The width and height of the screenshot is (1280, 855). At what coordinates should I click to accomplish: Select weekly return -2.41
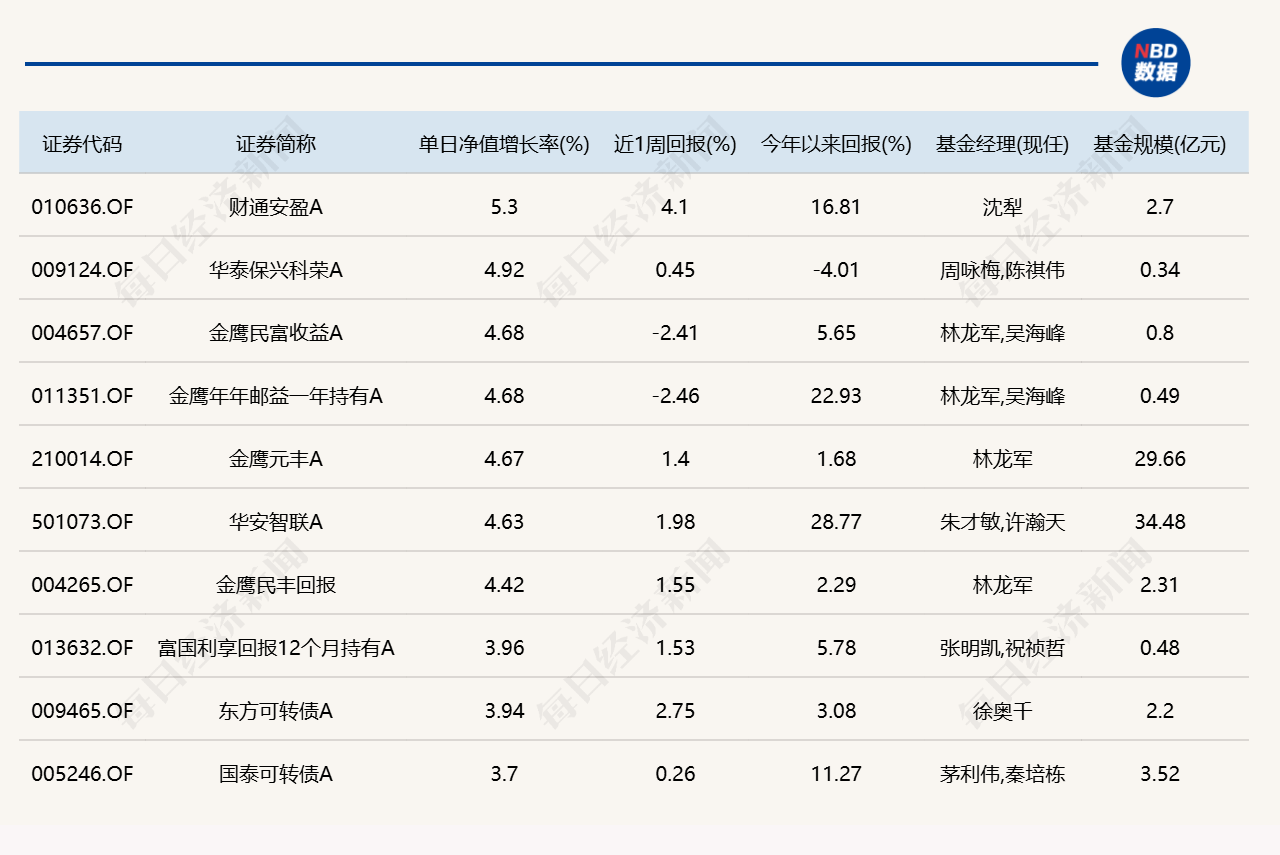tap(675, 333)
